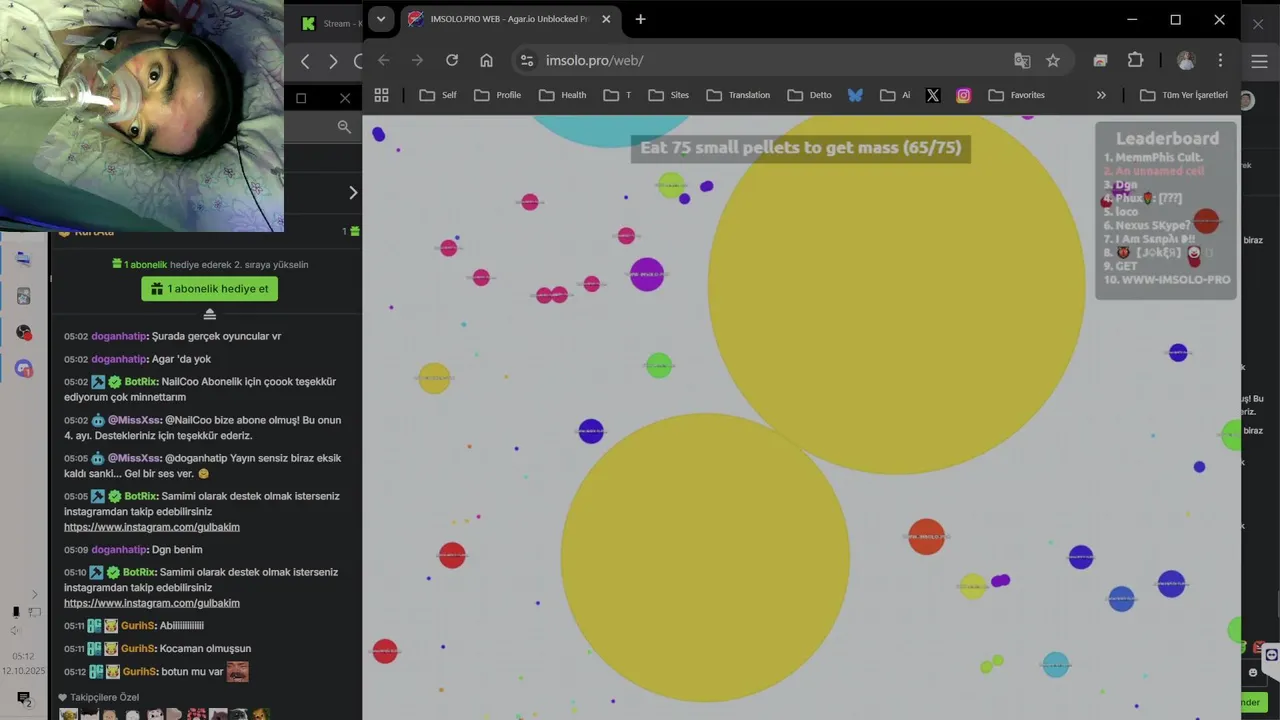The width and height of the screenshot is (1280, 720).
Task: Collapse the gift banner eject arrow
Action: click(x=209, y=314)
